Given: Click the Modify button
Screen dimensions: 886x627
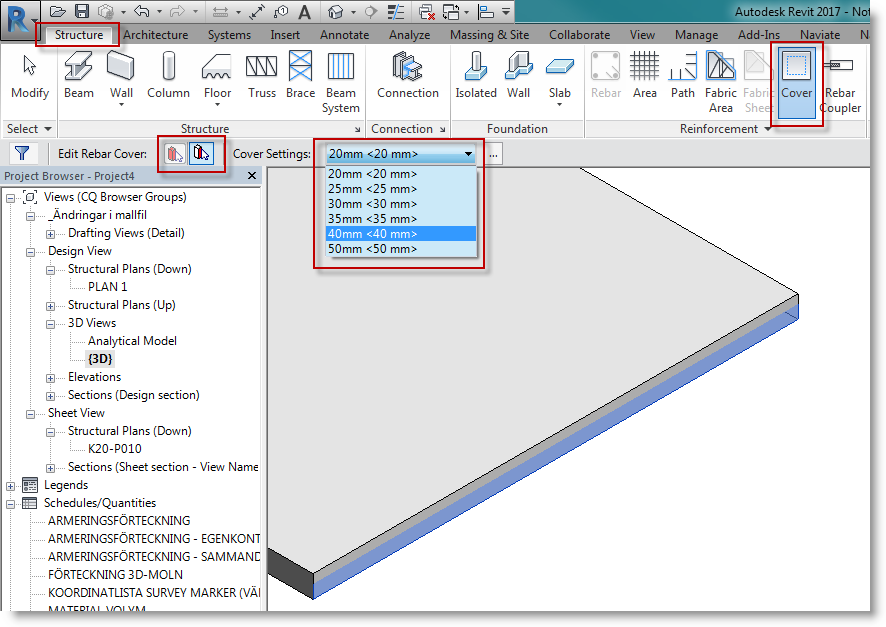Looking at the screenshot, I should [x=29, y=75].
